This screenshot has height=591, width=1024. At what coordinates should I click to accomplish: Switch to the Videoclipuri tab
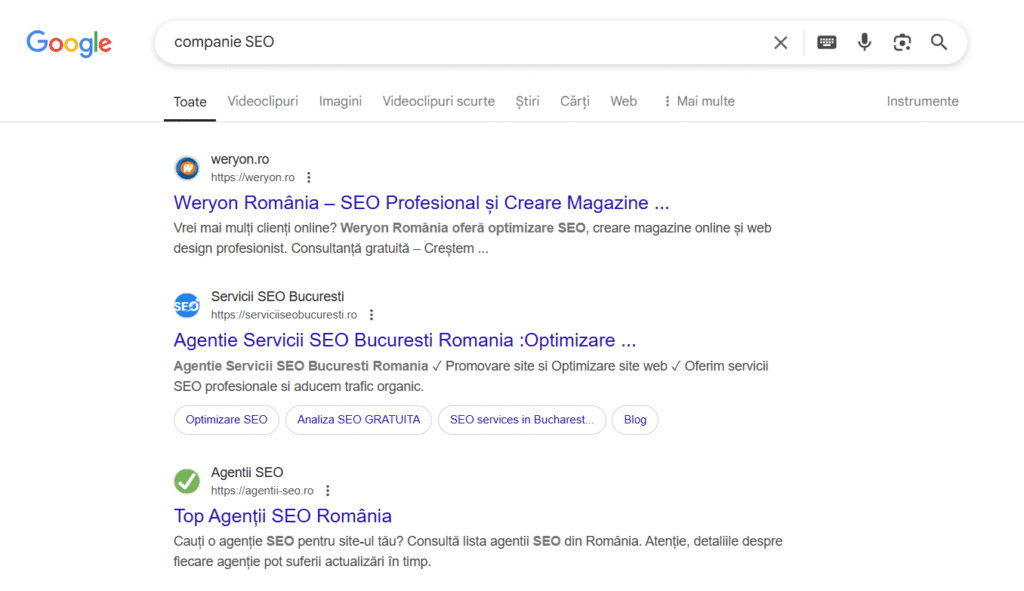coord(262,101)
